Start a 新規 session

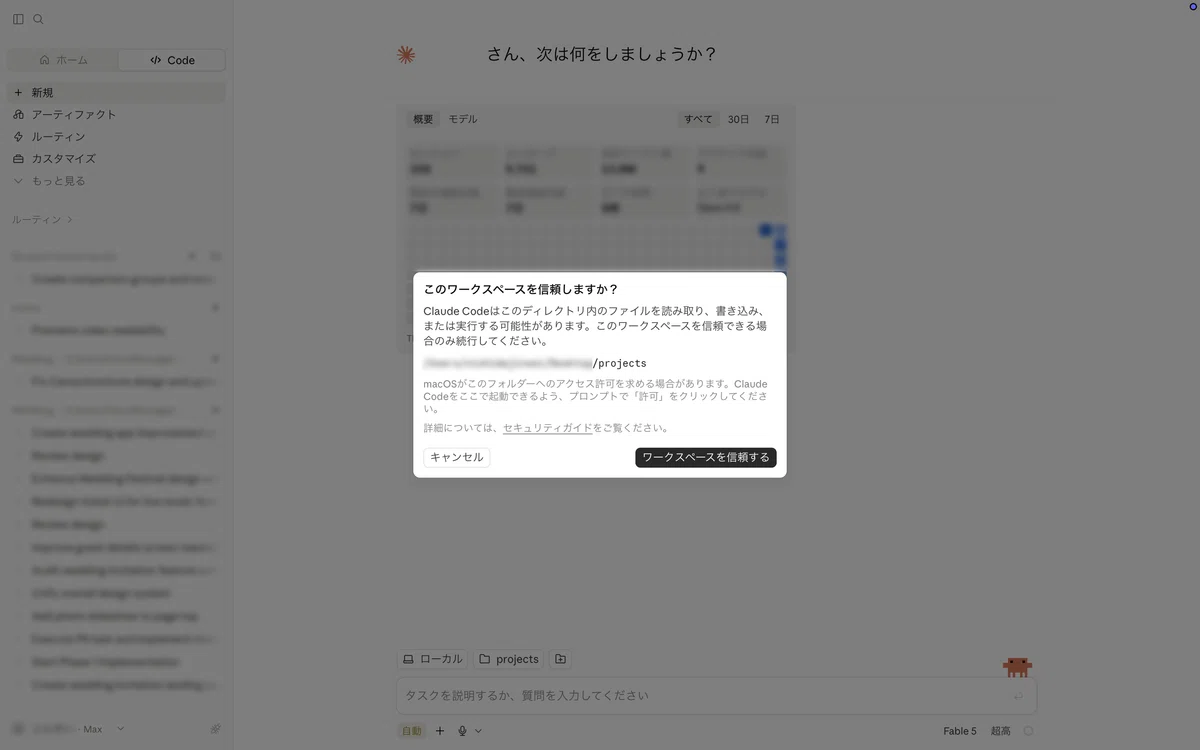tap(116, 92)
